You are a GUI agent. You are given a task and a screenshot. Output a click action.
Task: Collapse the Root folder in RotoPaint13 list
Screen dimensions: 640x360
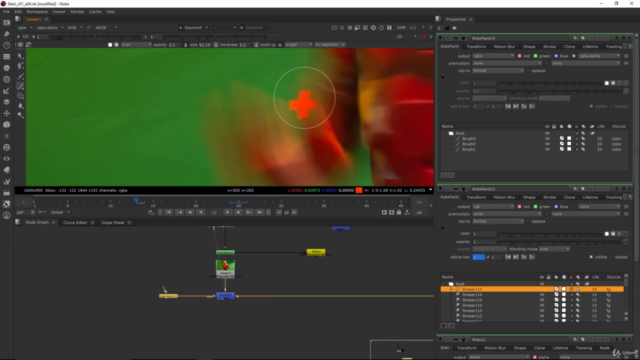coord(444,133)
